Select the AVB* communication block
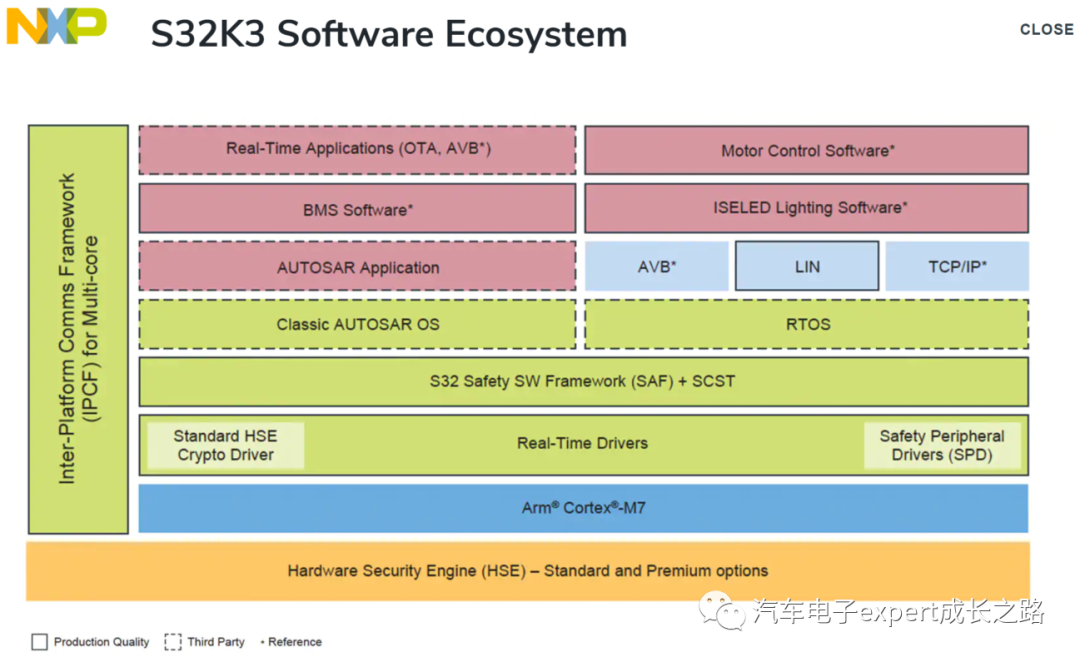The height and width of the screenshot is (662, 1080). [656, 266]
